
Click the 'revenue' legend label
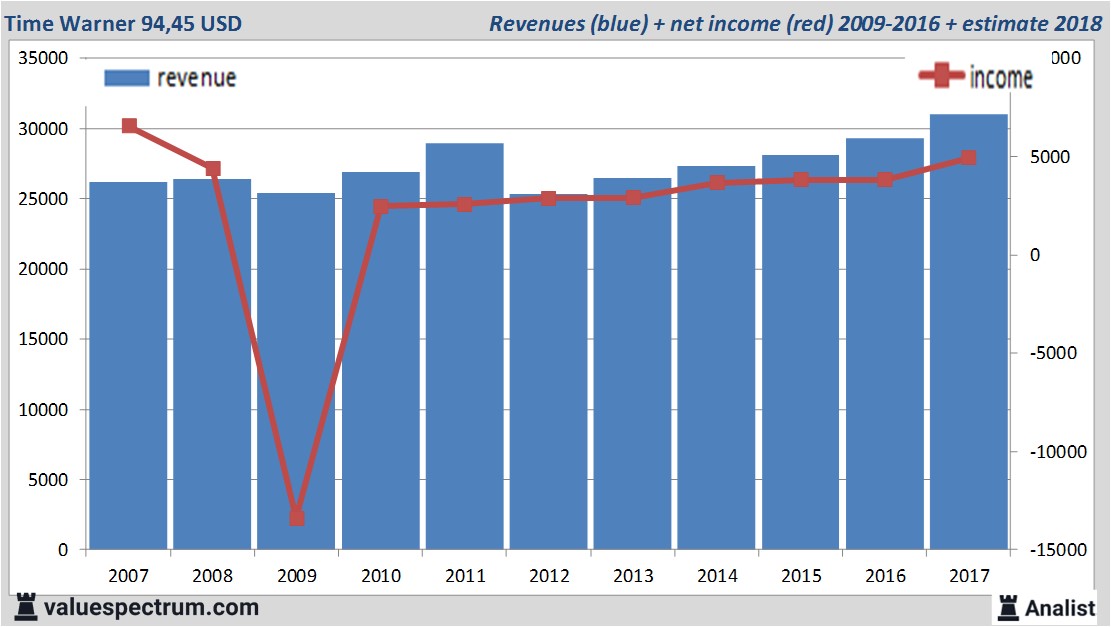pos(196,78)
